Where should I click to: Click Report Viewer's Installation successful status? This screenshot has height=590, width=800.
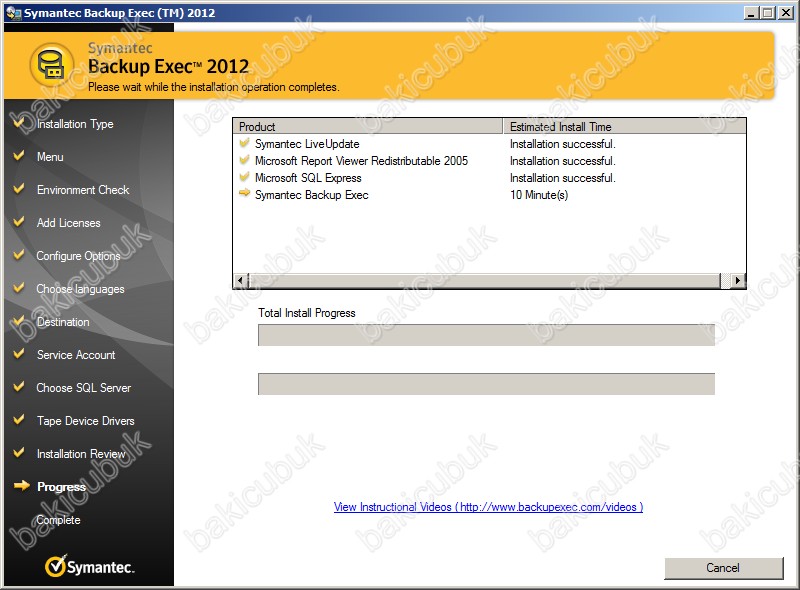(x=563, y=161)
